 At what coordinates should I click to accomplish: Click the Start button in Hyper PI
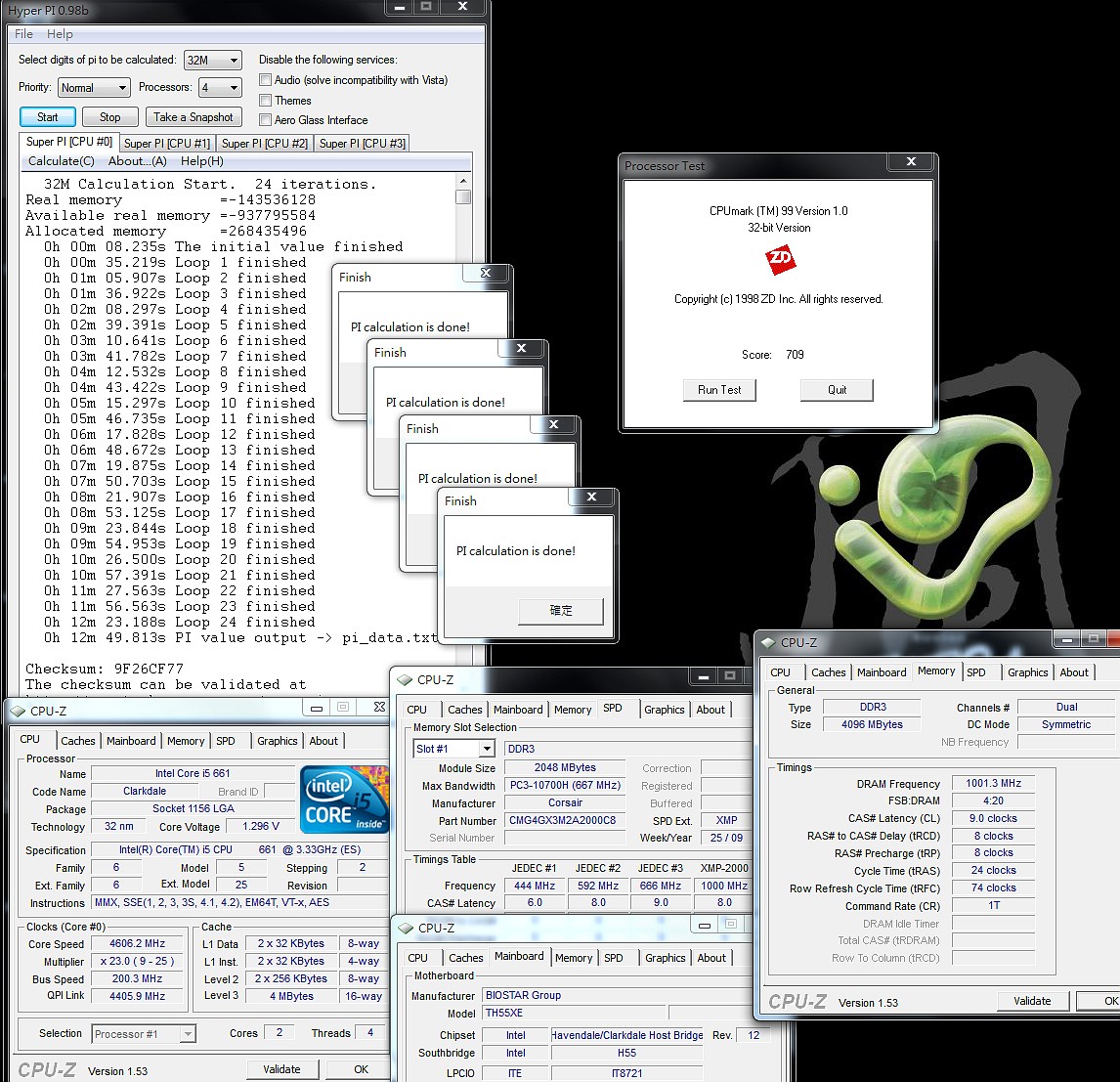[47, 117]
